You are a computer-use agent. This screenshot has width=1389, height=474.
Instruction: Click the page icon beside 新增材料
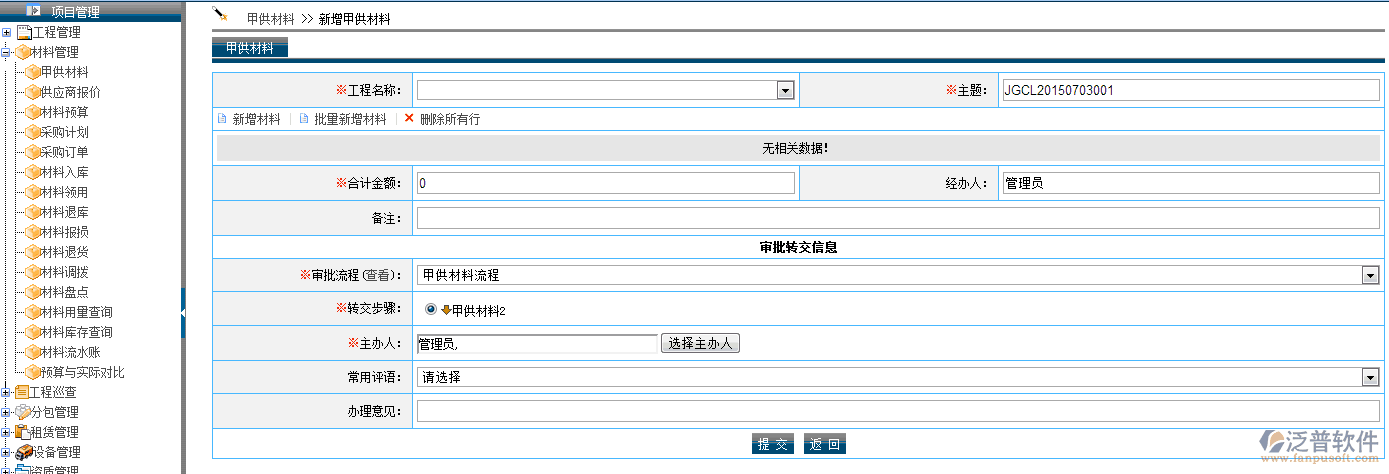point(222,119)
